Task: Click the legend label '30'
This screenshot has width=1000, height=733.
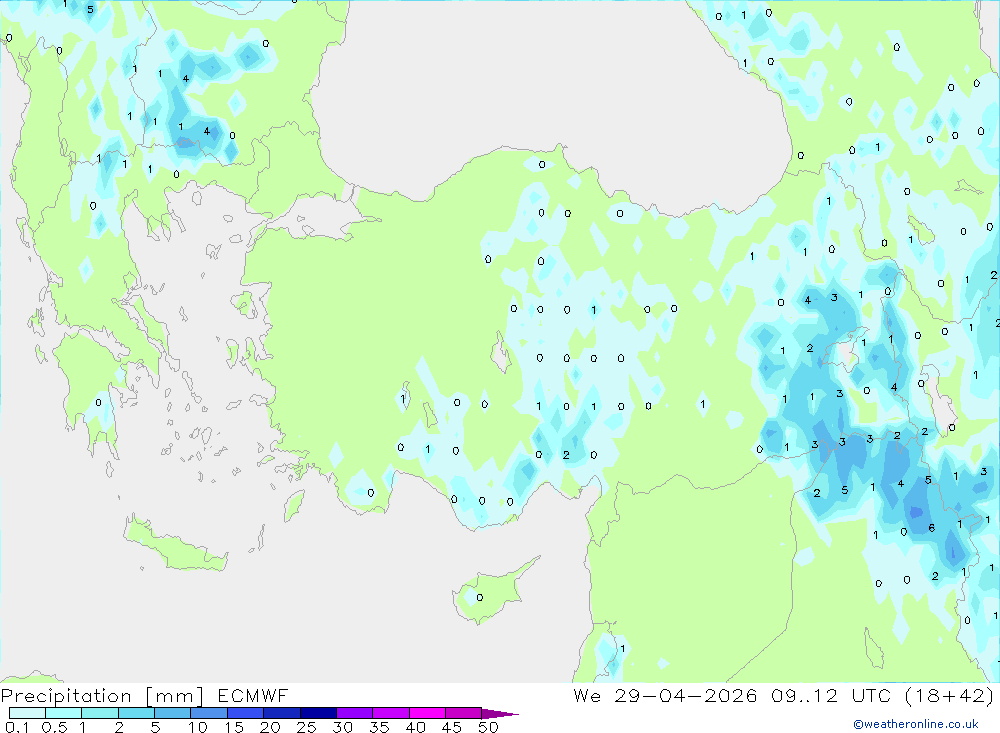Action: tap(343, 727)
